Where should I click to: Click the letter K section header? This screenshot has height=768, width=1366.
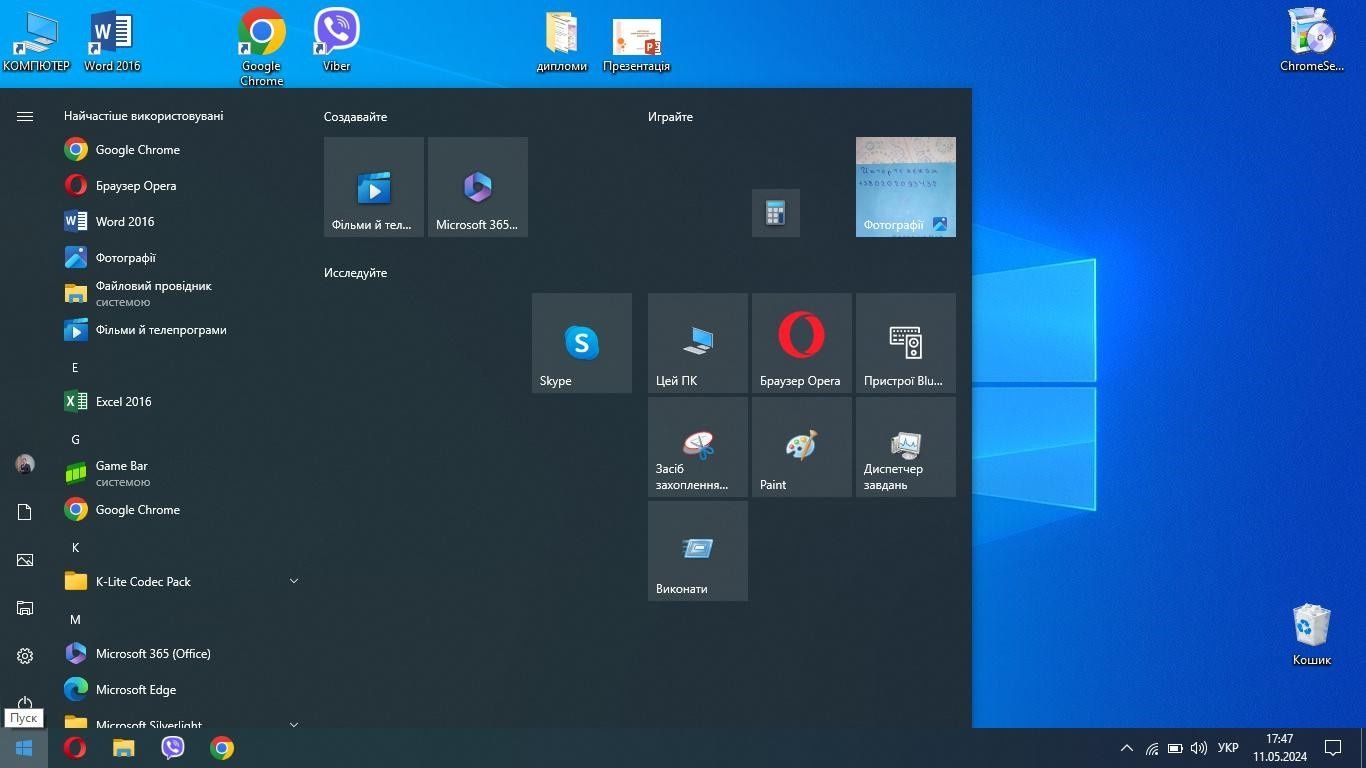point(74,548)
